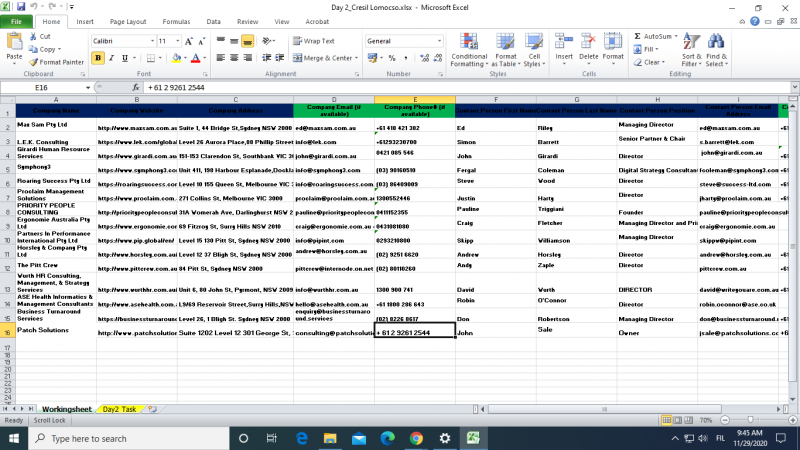Open Google Chrome from the taskbar
Image resolution: width=800 pixels, height=450 pixels.
[416, 439]
